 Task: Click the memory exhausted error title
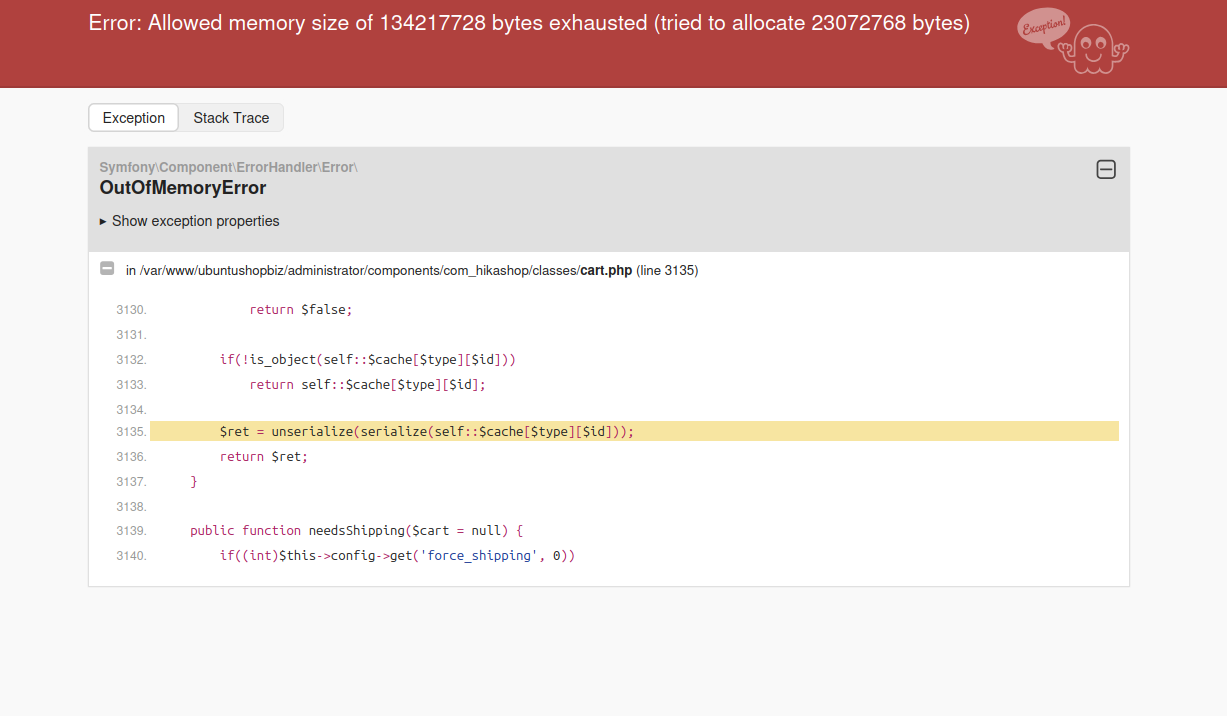(529, 23)
